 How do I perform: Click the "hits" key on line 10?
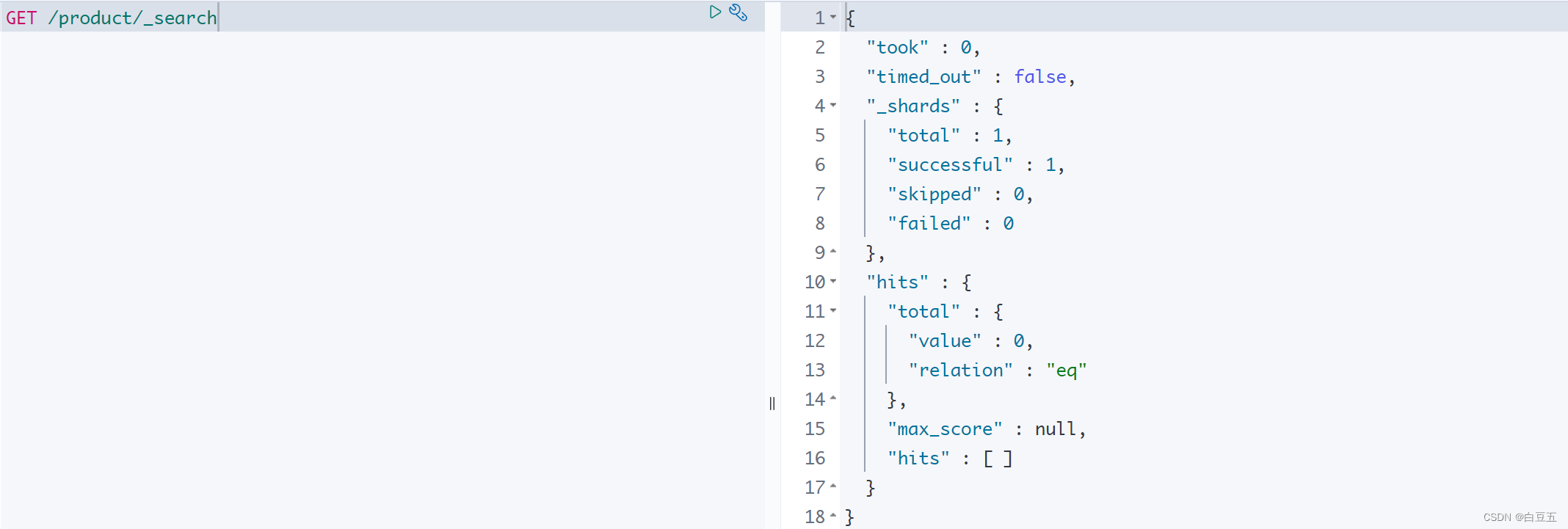[897, 282]
